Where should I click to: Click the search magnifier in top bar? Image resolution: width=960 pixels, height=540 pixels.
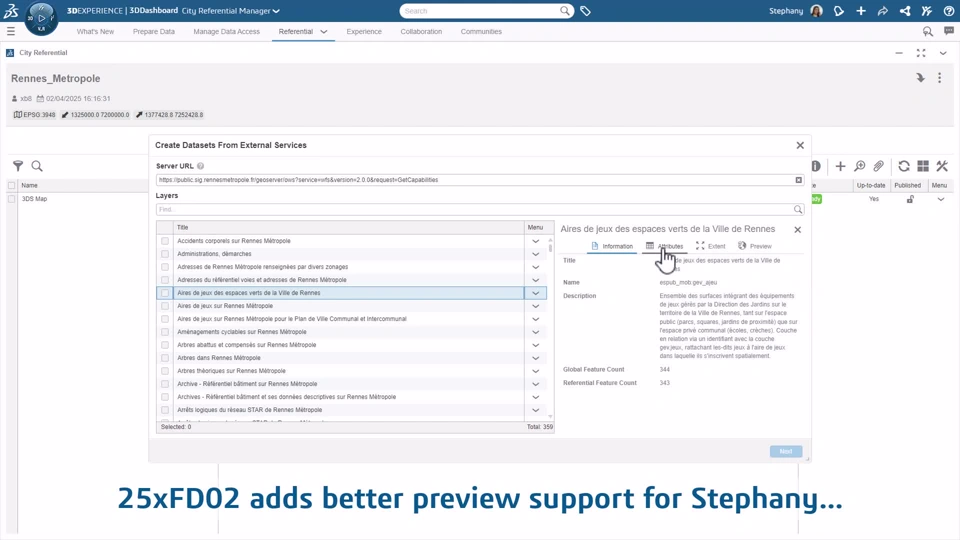tap(564, 10)
